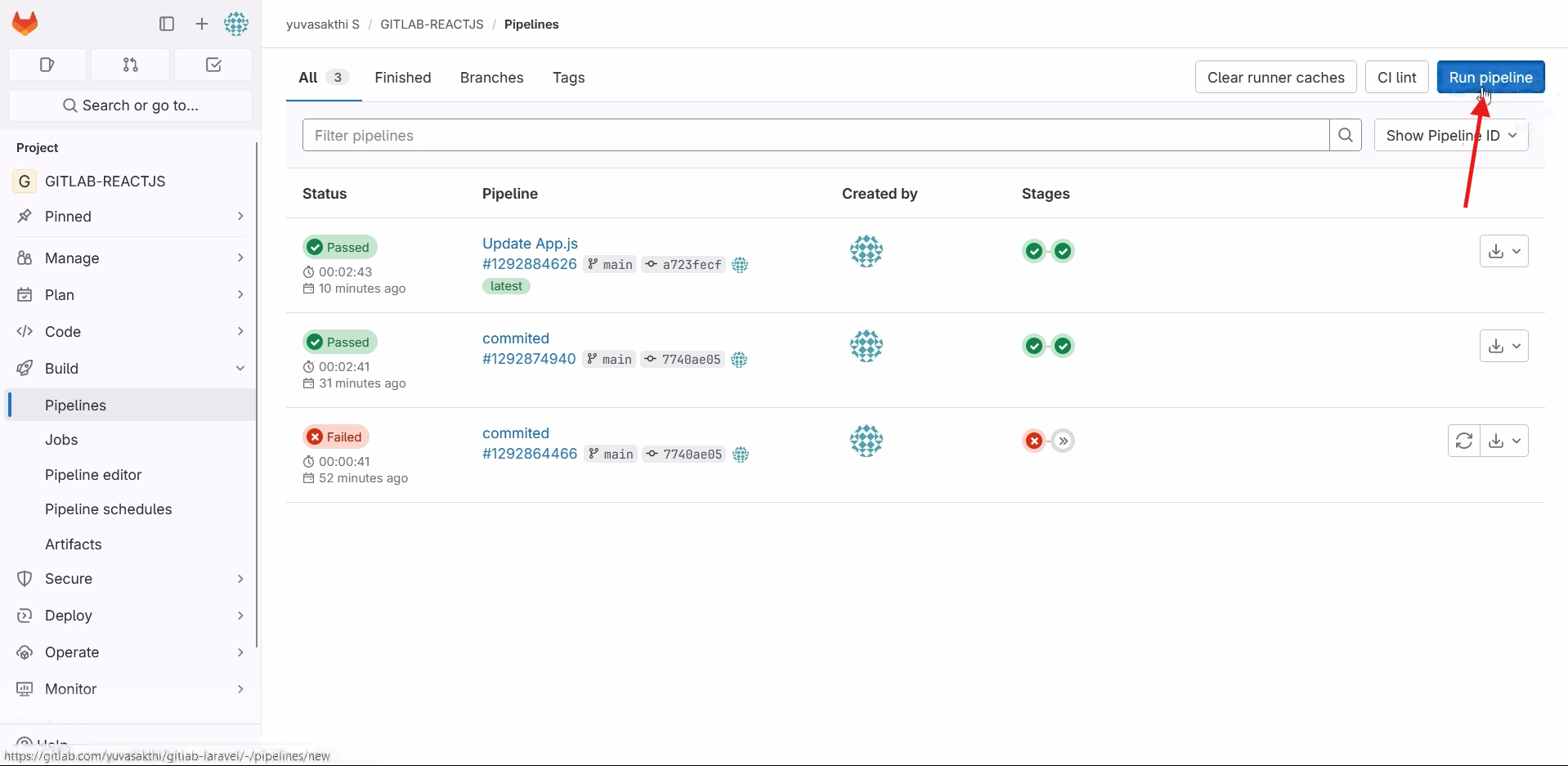The width and height of the screenshot is (1568, 766).
Task: Open GITLAB-REACTJS project in sidebar
Action: tap(131, 181)
